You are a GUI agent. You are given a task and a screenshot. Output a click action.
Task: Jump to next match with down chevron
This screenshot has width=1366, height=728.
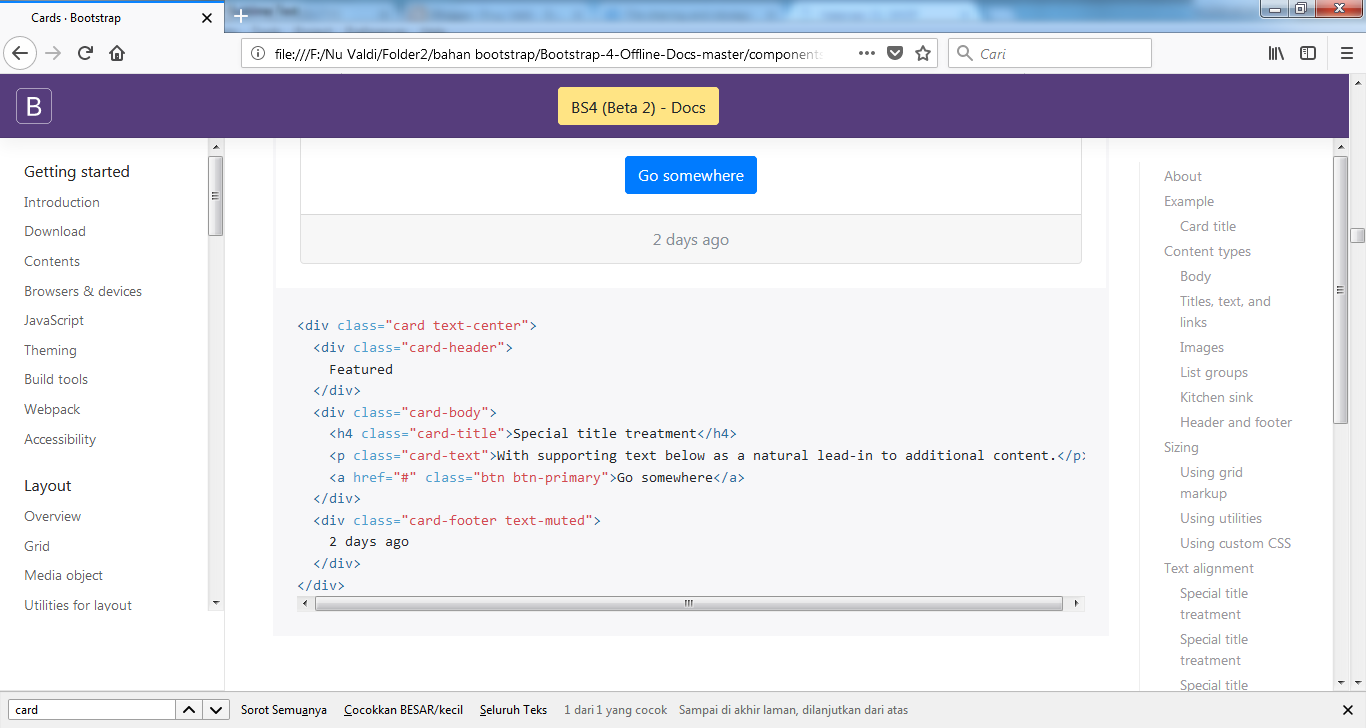215,709
